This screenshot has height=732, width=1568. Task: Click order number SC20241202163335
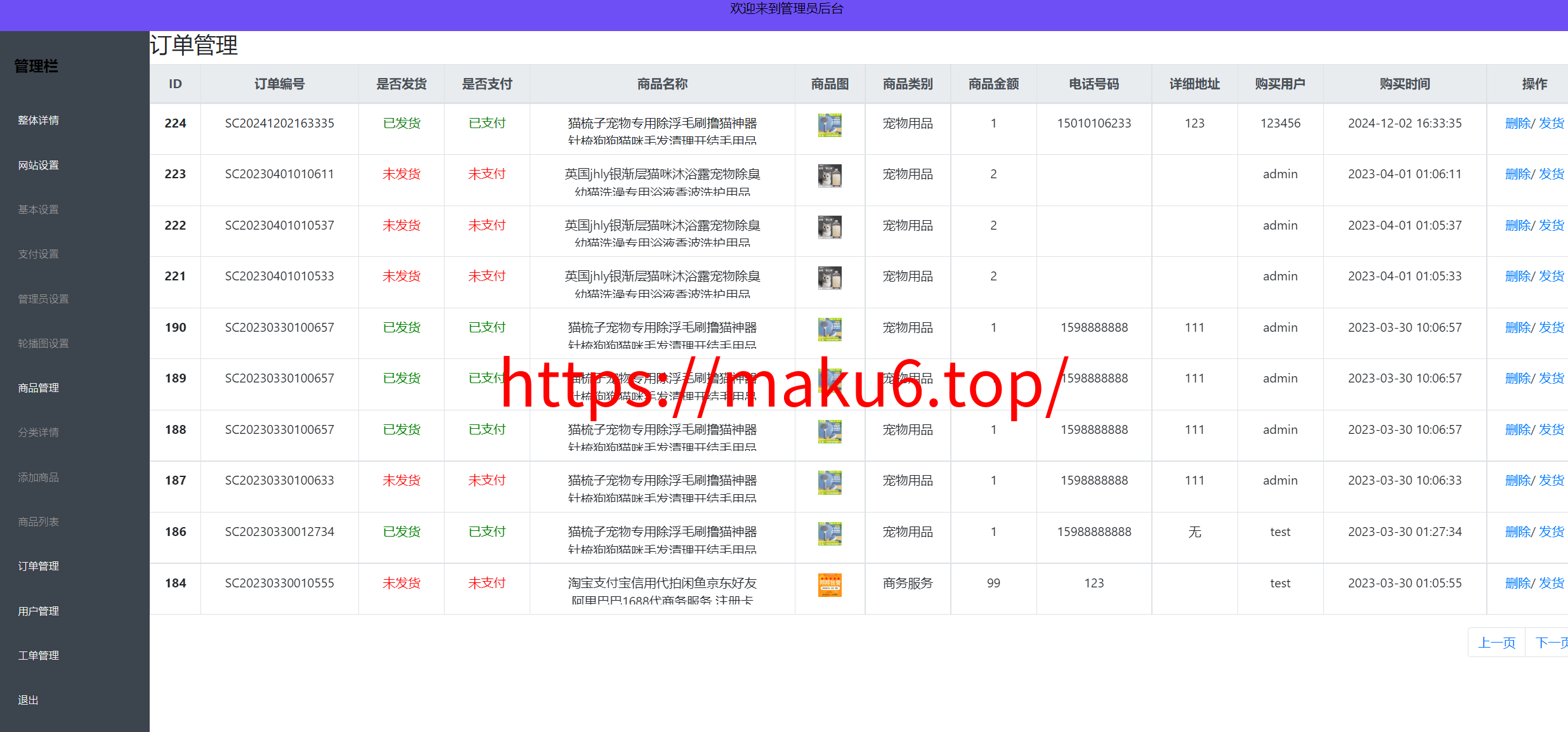point(279,123)
